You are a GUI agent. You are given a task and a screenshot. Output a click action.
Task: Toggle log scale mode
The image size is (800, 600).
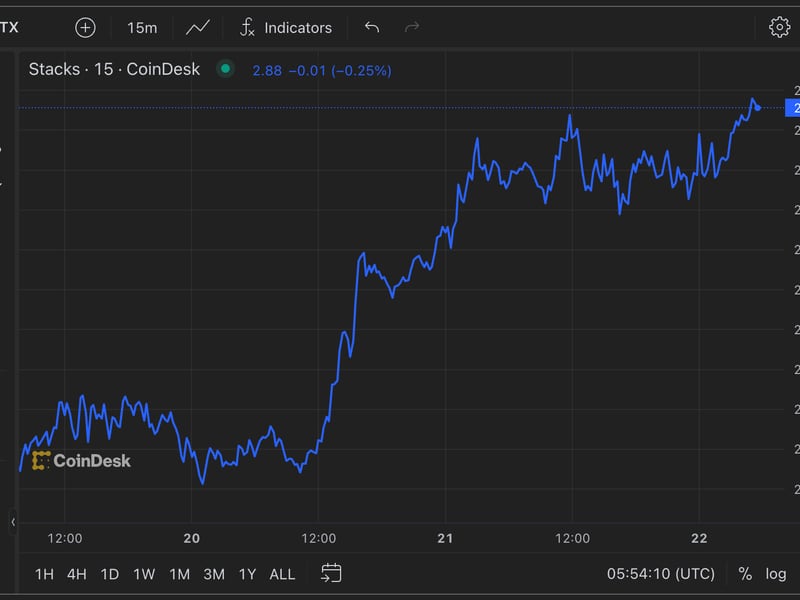(776, 573)
